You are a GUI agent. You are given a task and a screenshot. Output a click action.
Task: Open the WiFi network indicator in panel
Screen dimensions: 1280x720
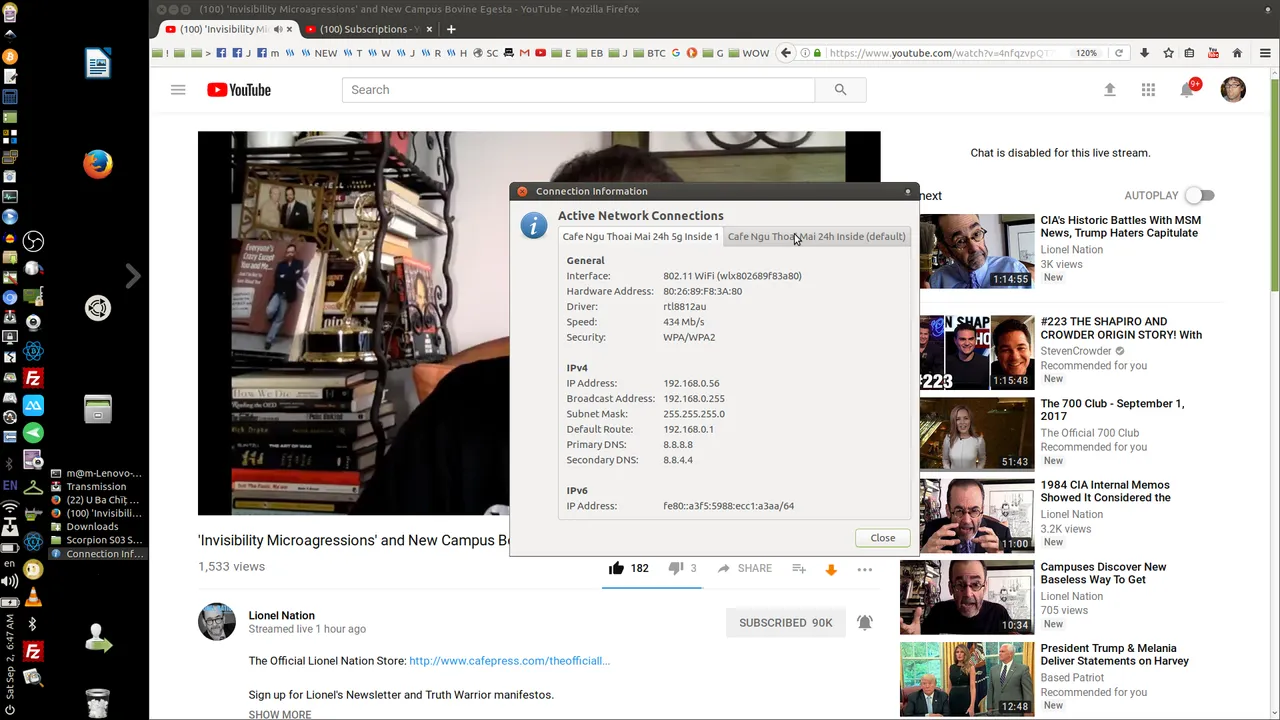point(9,508)
